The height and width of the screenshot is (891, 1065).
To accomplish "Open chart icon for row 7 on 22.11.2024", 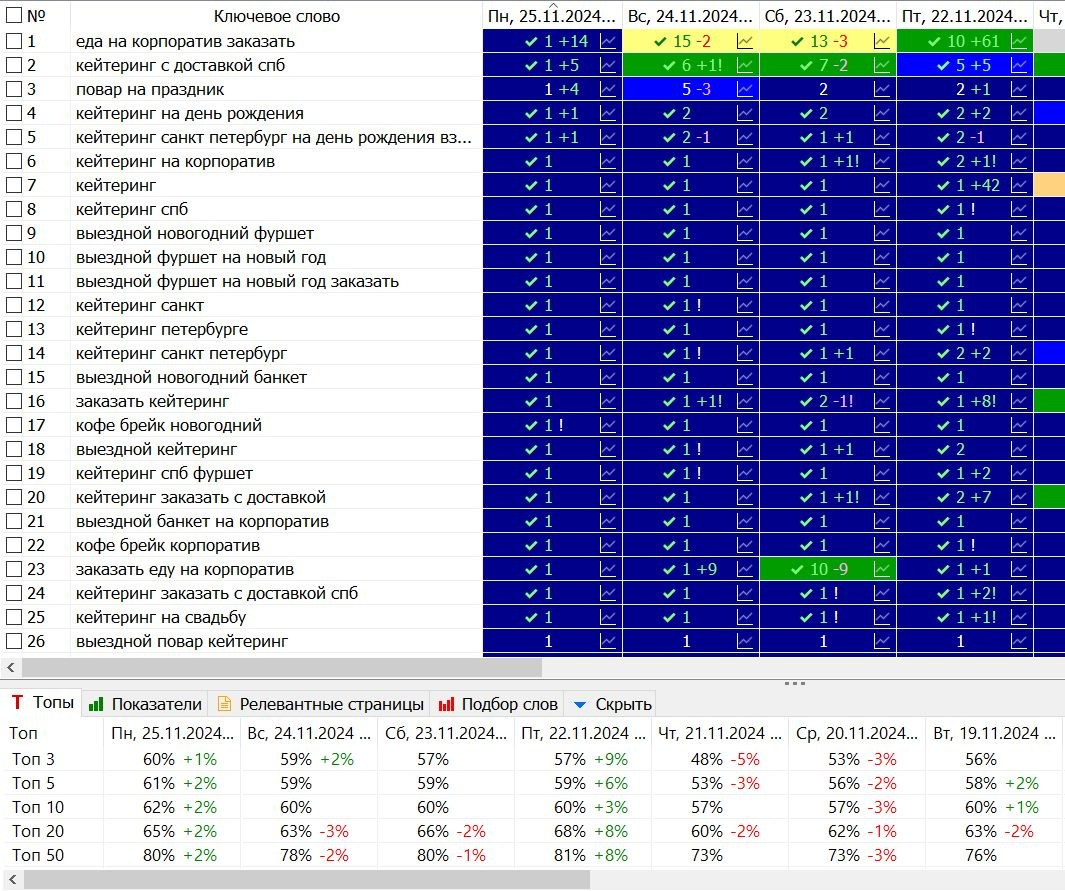I will [1018, 185].
